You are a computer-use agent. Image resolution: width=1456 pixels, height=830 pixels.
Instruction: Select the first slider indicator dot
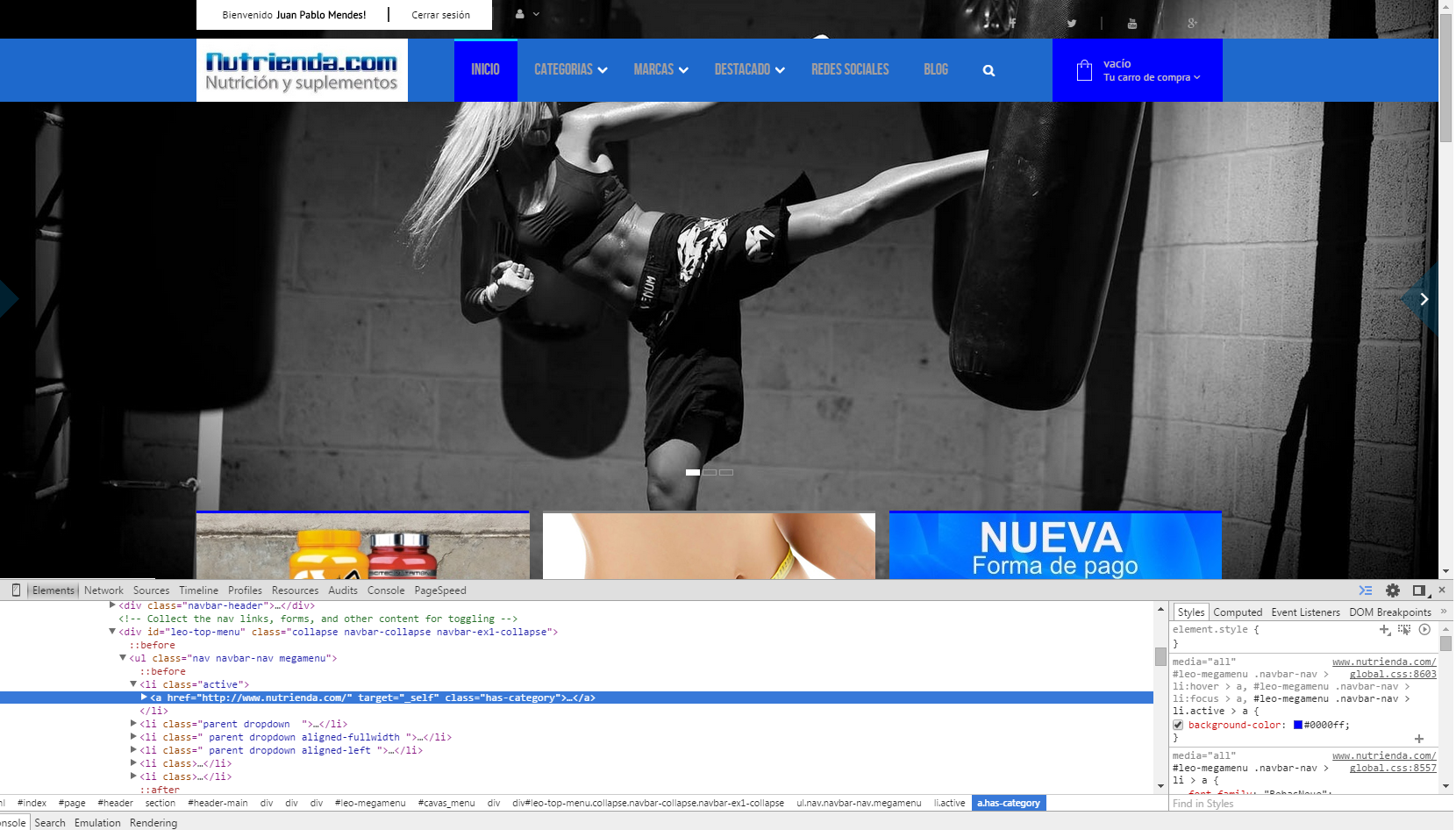click(693, 472)
